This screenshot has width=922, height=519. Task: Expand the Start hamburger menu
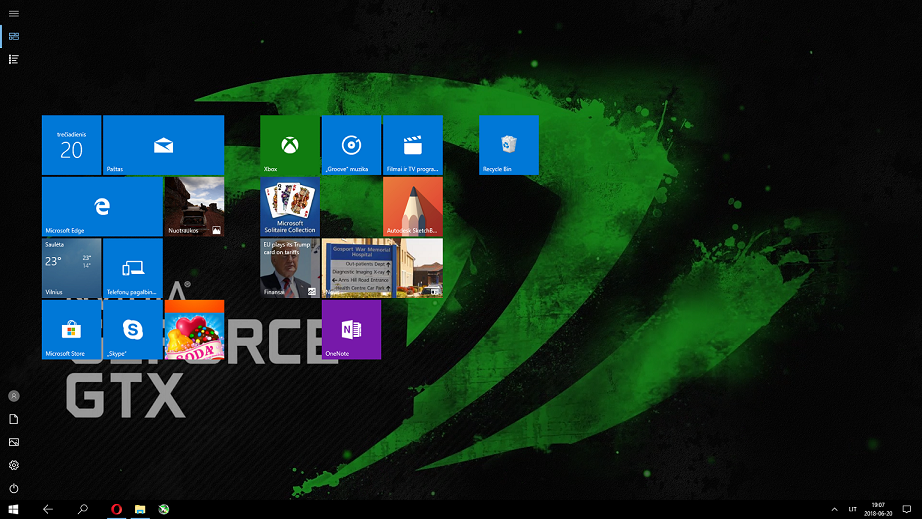(x=14, y=14)
